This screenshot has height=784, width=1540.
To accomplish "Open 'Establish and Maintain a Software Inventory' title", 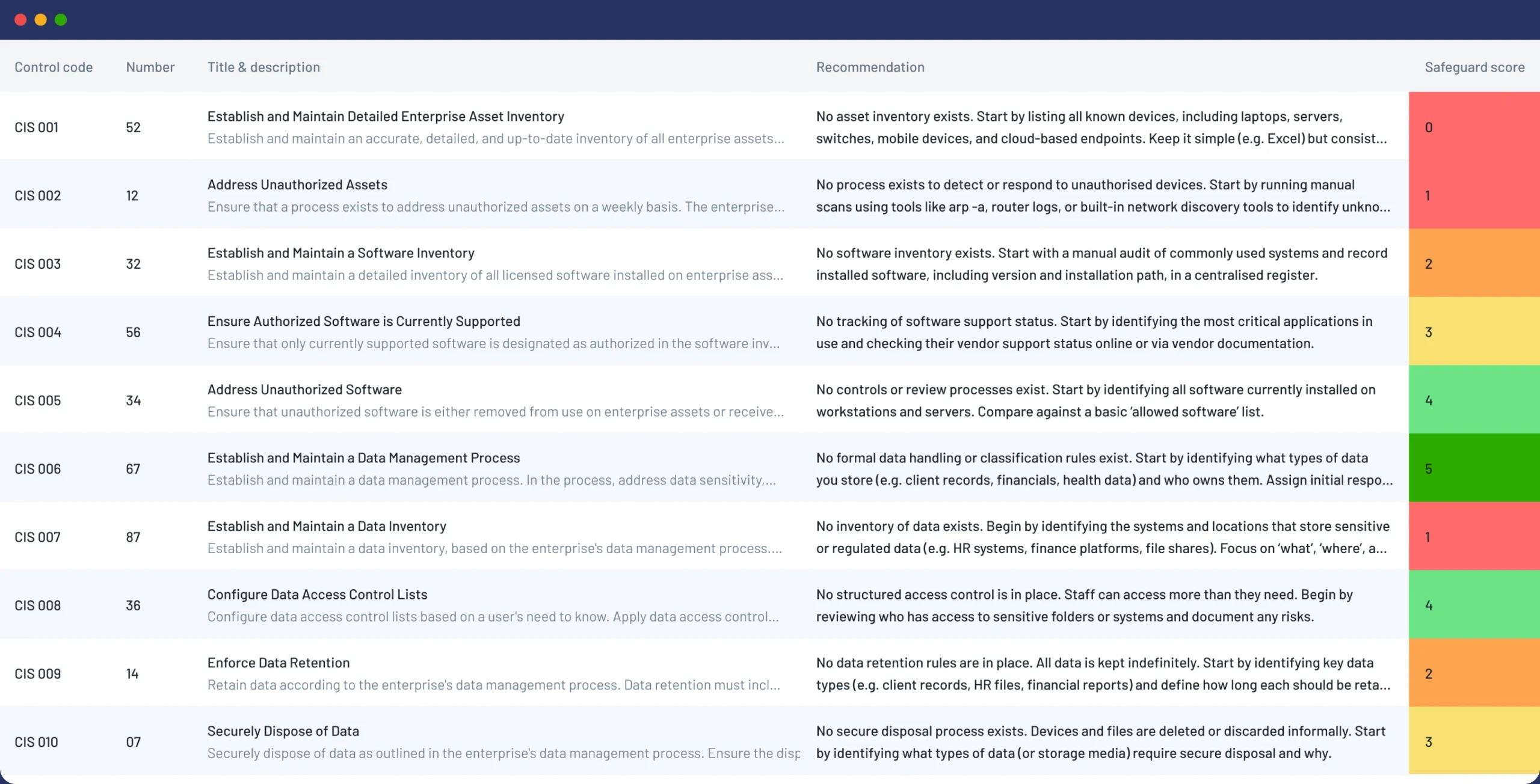I will (340, 253).
